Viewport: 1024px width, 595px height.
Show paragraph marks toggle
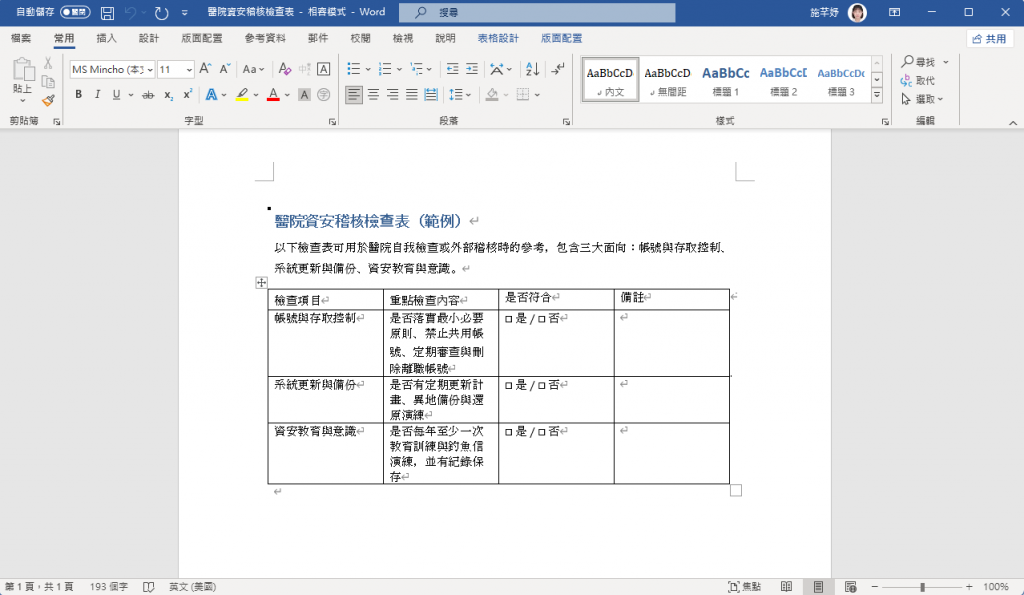coord(558,69)
